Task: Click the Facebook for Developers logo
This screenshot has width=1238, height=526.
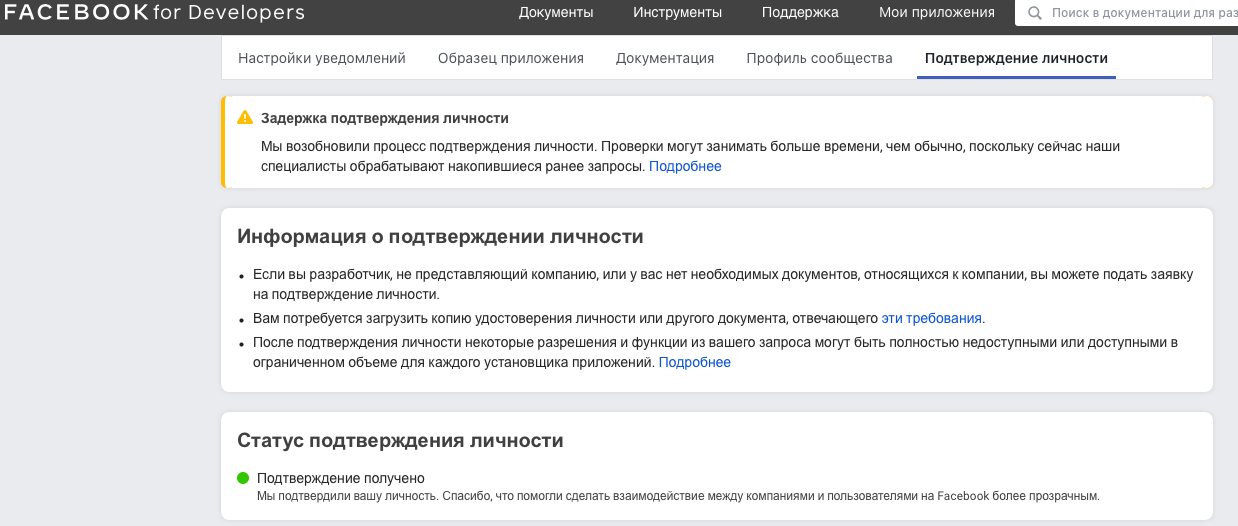Action: (x=154, y=13)
